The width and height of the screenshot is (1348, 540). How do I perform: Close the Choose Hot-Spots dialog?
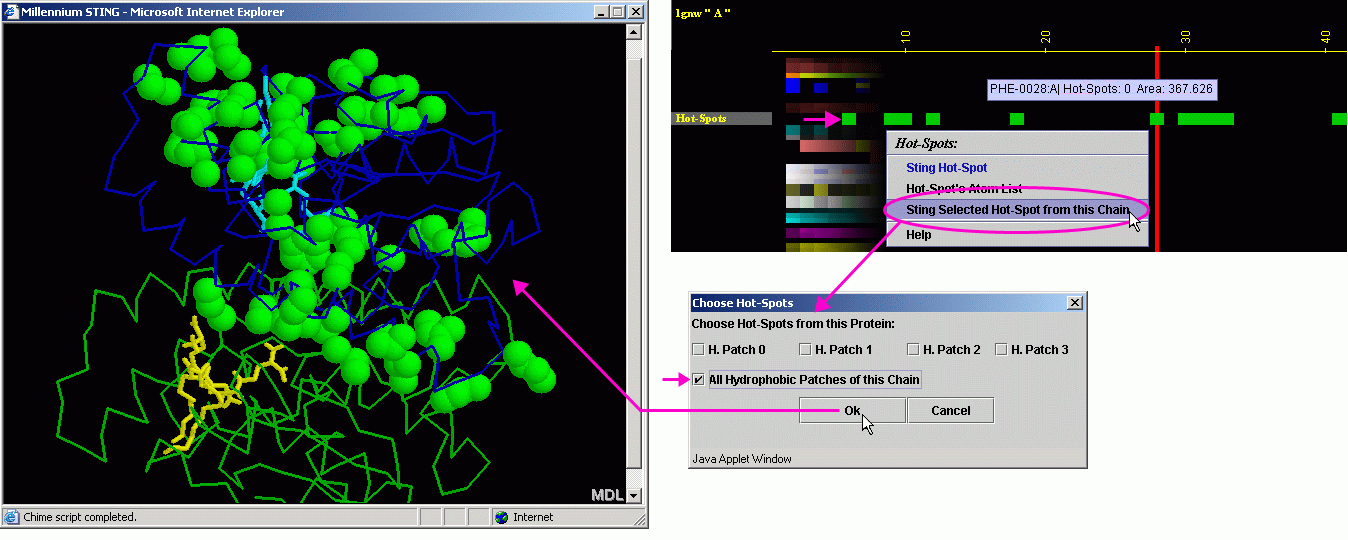point(1075,303)
